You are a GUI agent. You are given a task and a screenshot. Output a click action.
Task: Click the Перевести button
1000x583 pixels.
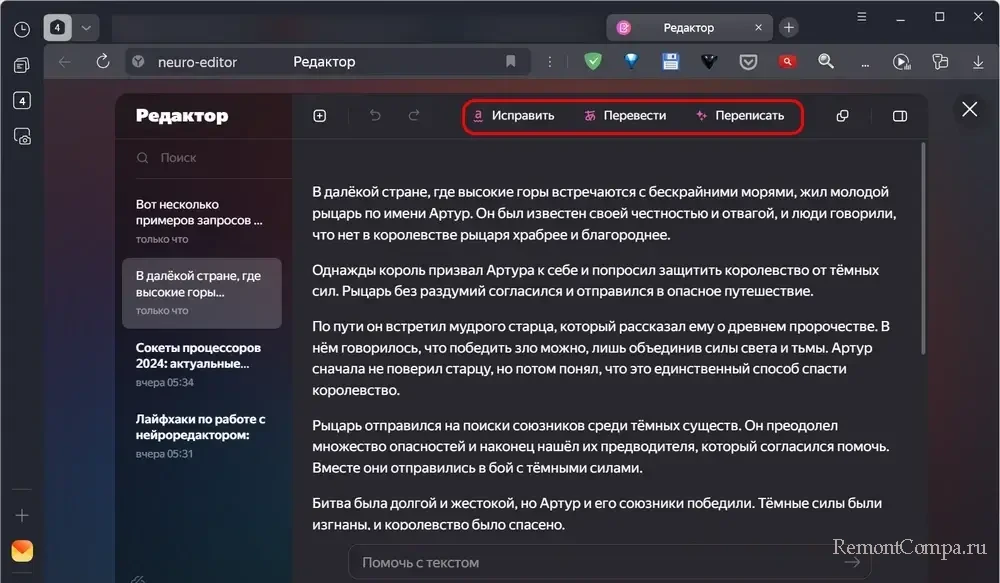625,116
